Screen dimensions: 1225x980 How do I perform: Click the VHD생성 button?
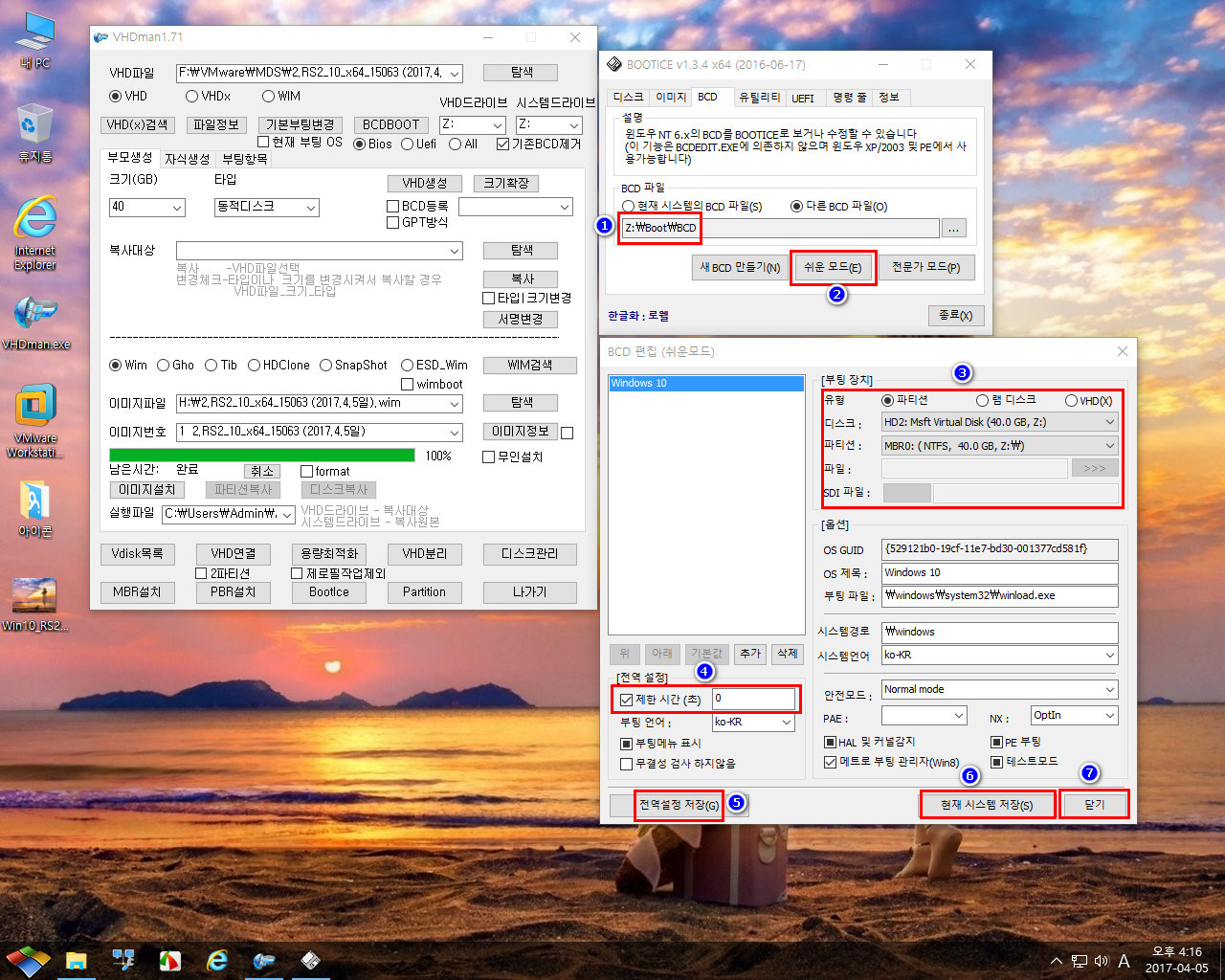click(424, 183)
